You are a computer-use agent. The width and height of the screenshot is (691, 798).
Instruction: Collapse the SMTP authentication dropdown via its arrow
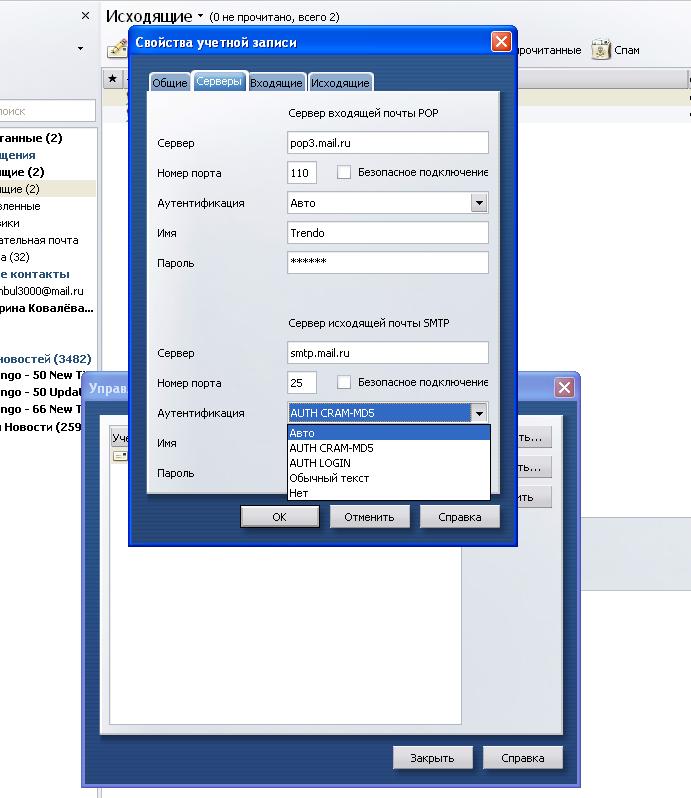coord(479,413)
